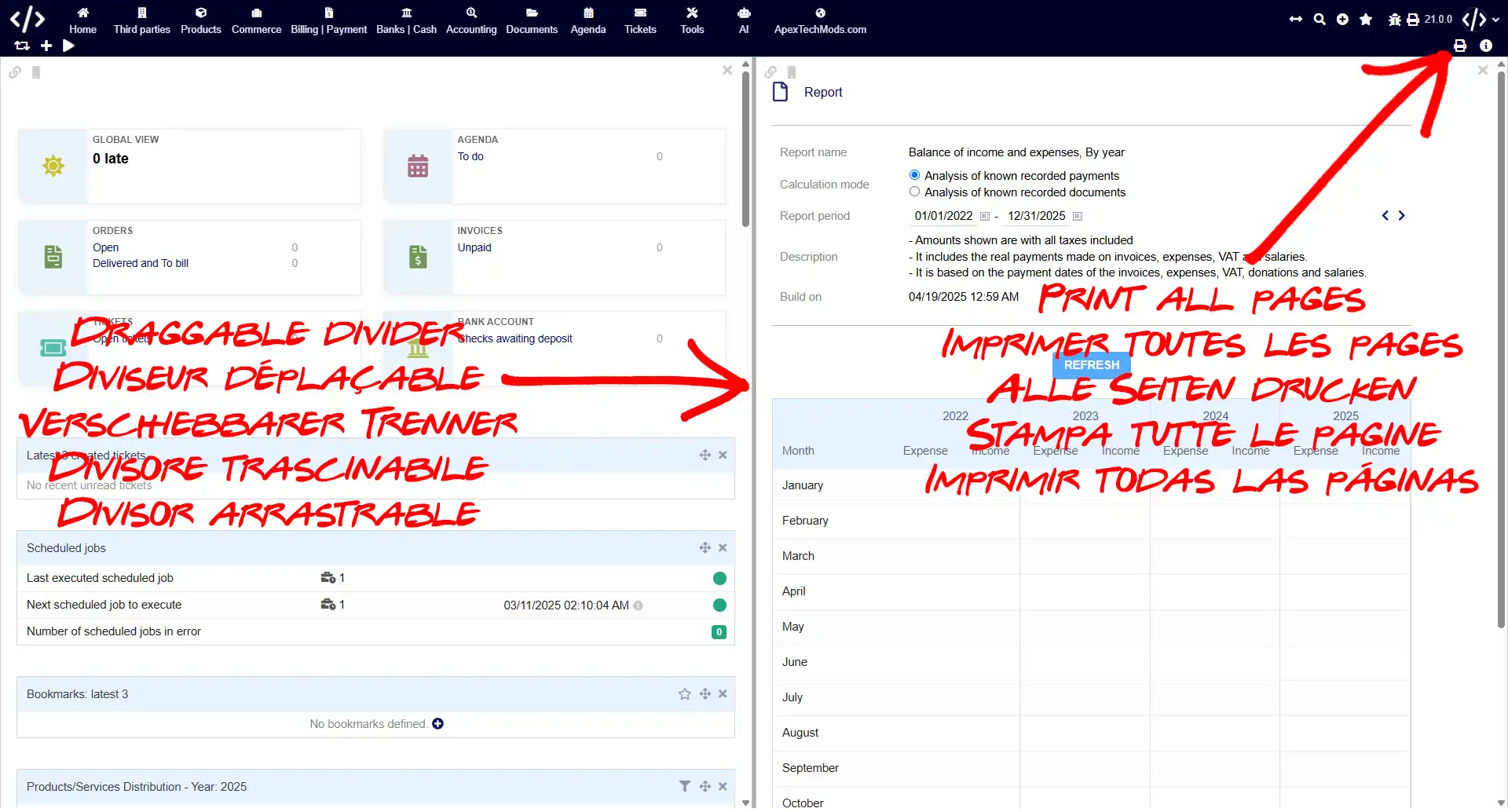Click the REFRESH button
Screen dimensions: 1508x812
tap(1092, 365)
